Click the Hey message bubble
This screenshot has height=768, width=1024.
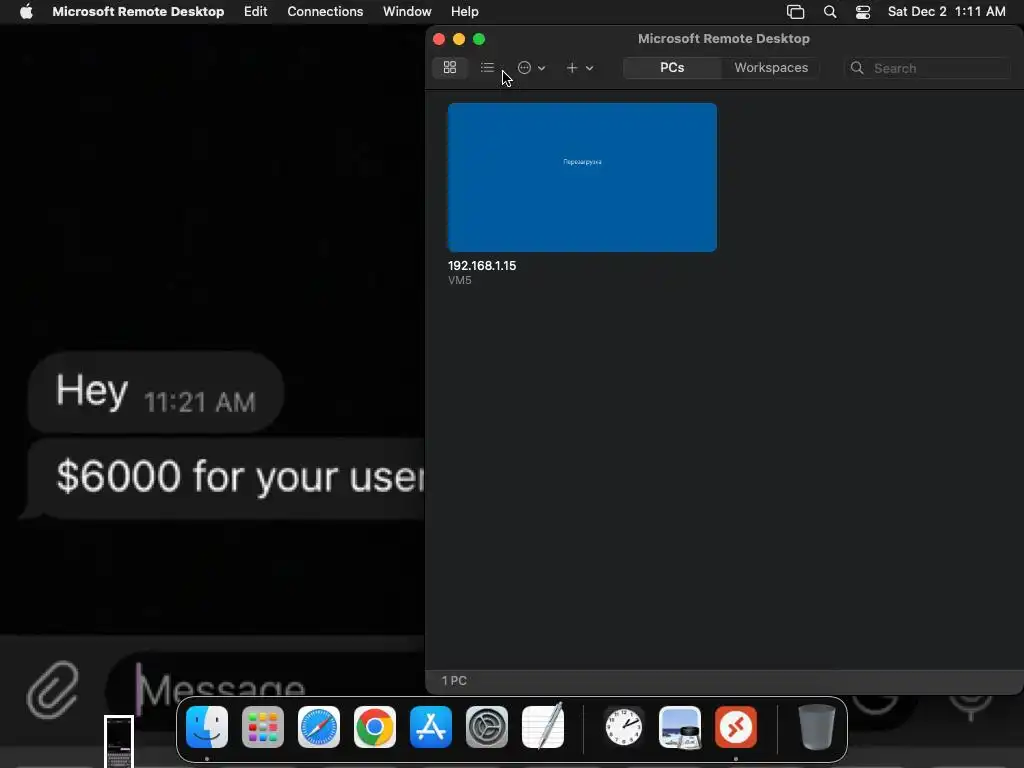click(x=156, y=392)
